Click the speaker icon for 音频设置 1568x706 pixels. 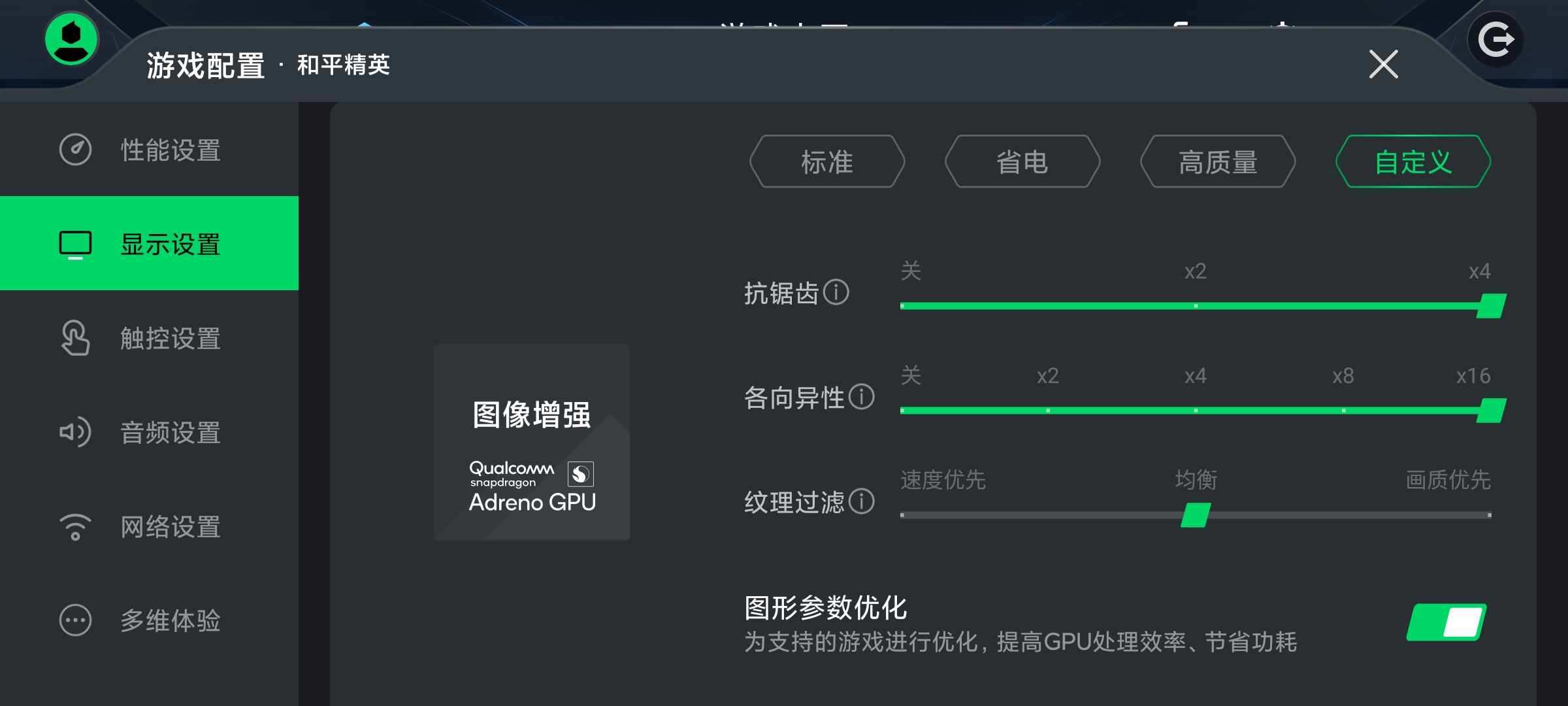pyautogui.click(x=76, y=432)
